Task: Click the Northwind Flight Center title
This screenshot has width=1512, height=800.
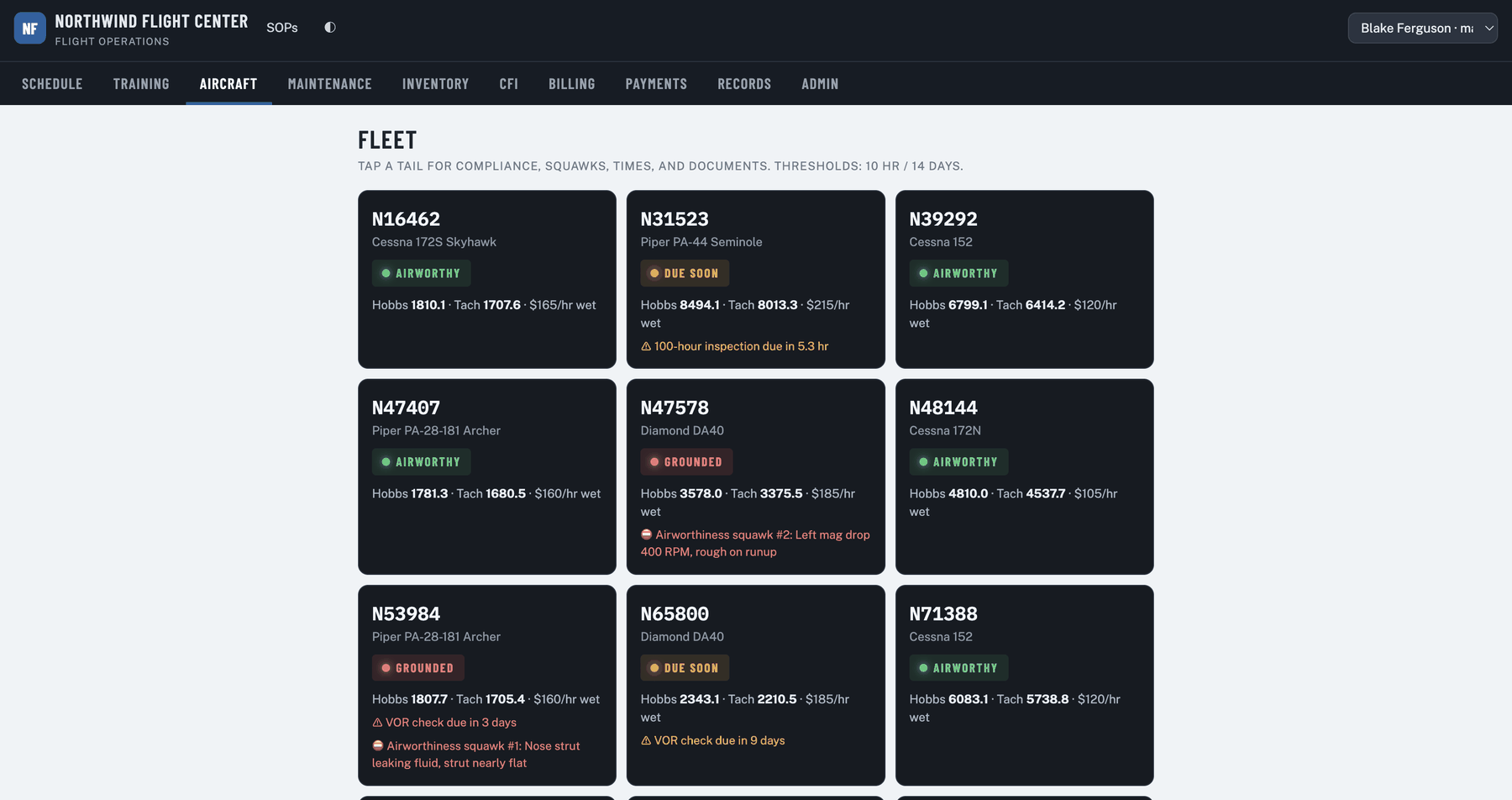Action: pyautogui.click(x=151, y=22)
